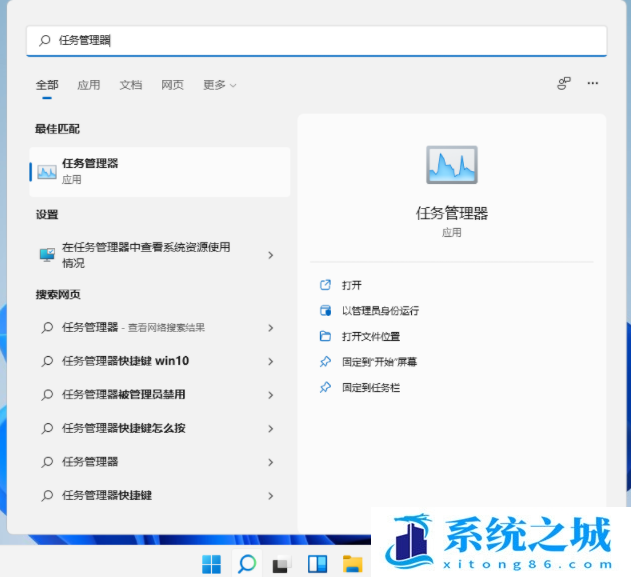
Task: Expand the 更多 dropdown filter
Action: click(219, 85)
